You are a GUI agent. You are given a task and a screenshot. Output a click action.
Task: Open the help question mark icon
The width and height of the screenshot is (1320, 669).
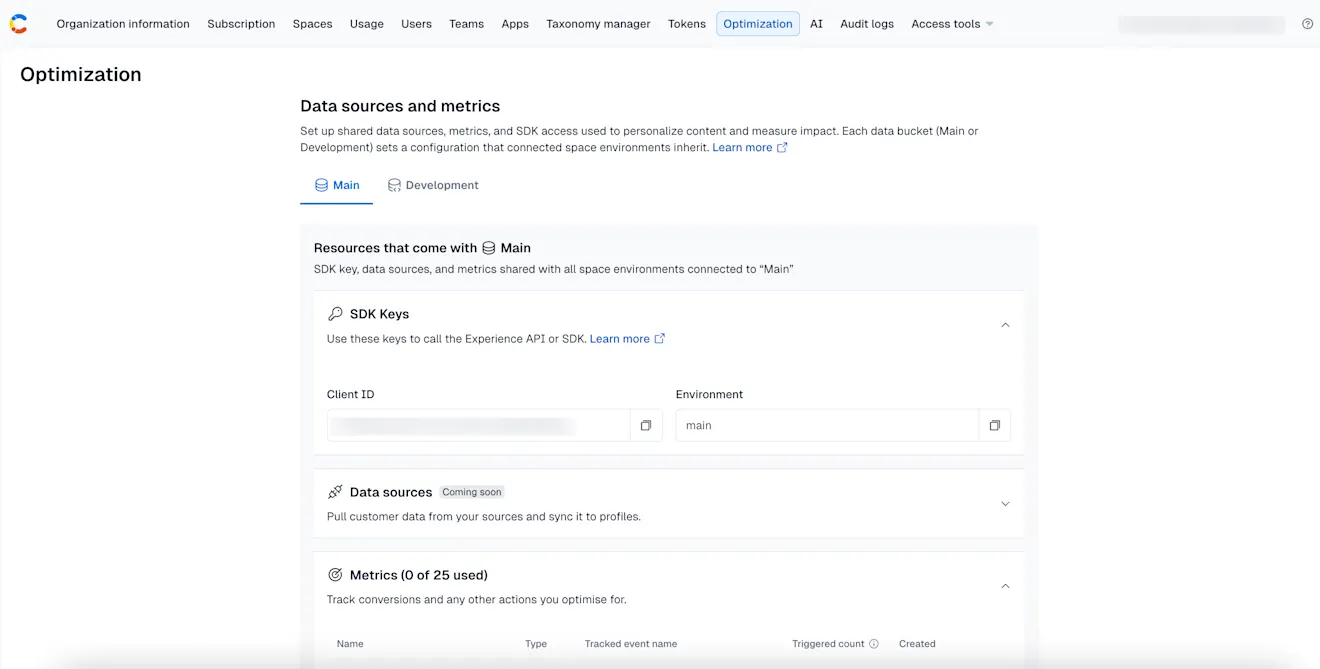(1307, 24)
